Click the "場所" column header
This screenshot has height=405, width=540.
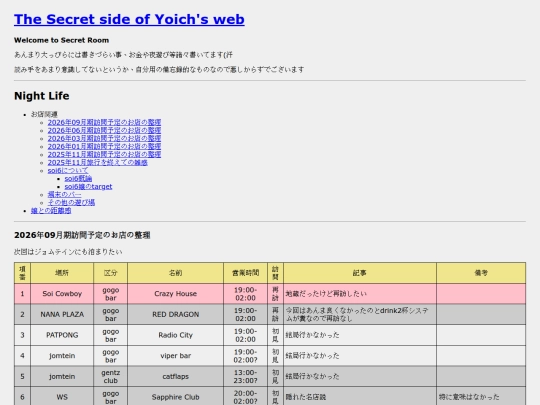coord(62,273)
